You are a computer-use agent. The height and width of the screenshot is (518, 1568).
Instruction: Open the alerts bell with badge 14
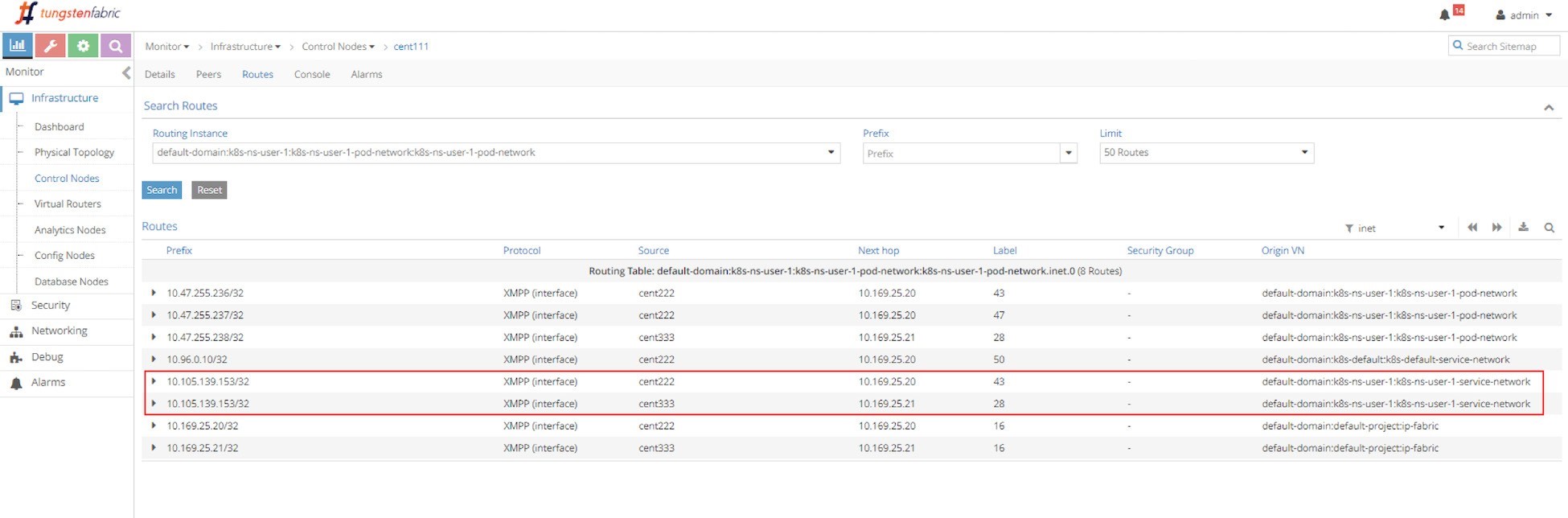pos(1451,14)
